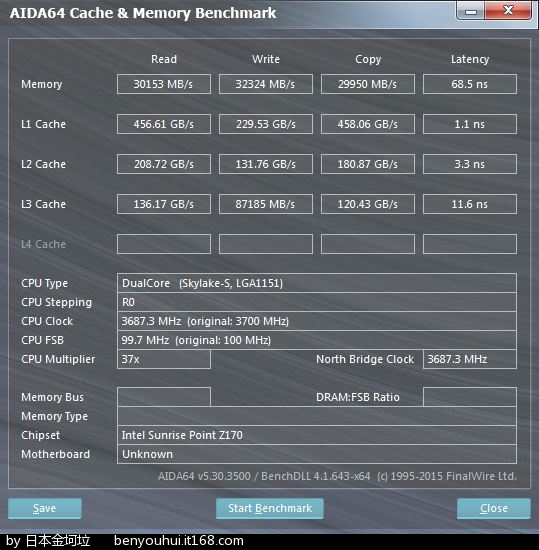This screenshot has width=539, height=550.
Task: Select L3 Cache Read 136.17 GB/s
Action: pyautogui.click(x=164, y=204)
